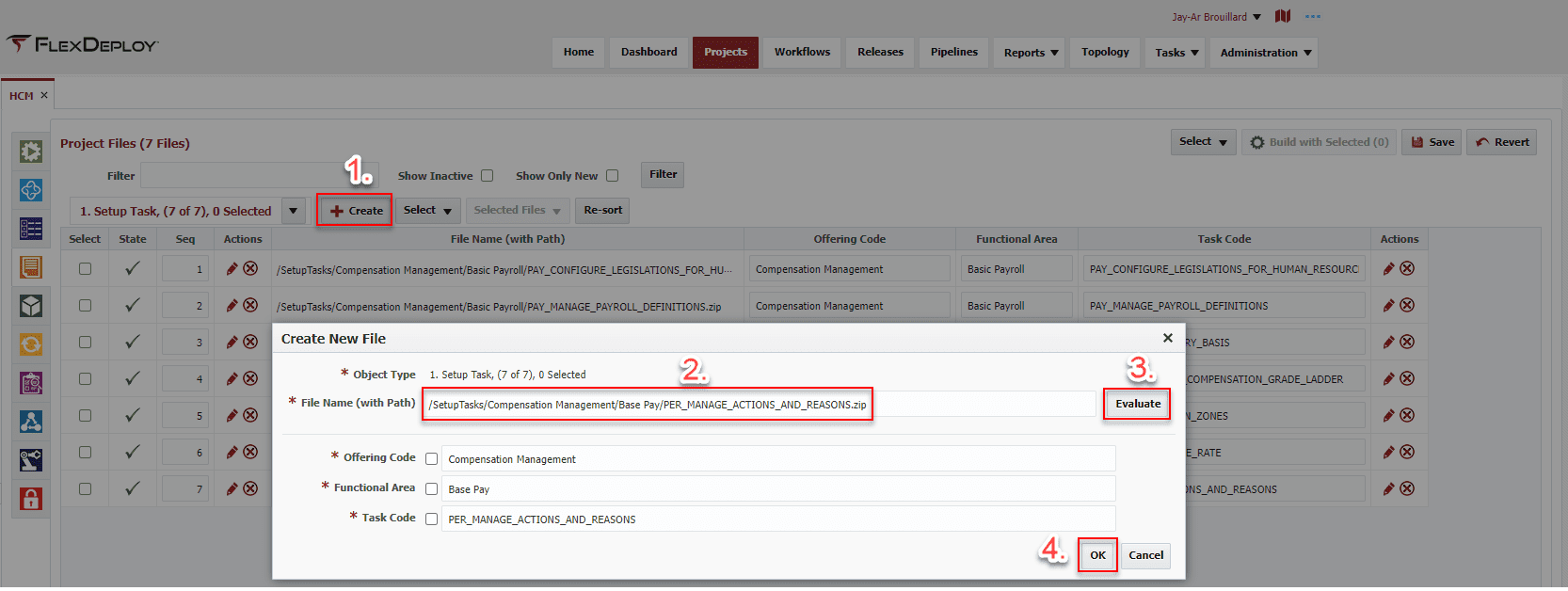Click right-side delete X on ZONES row

click(1407, 416)
